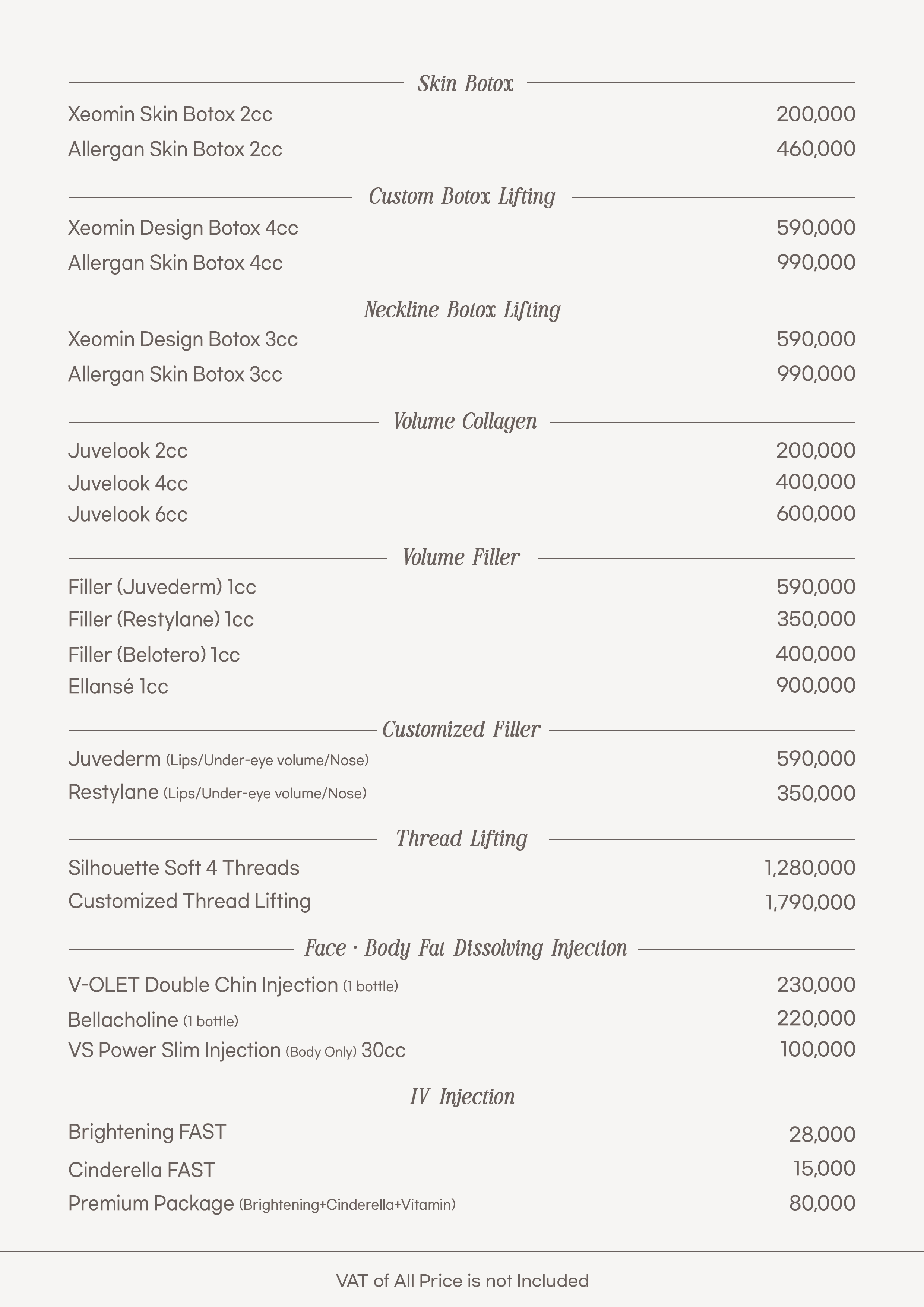Click Allergan Skin Botox 2cc price 460,000
This screenshot has width=924, height=1307.
click(815, 149)
